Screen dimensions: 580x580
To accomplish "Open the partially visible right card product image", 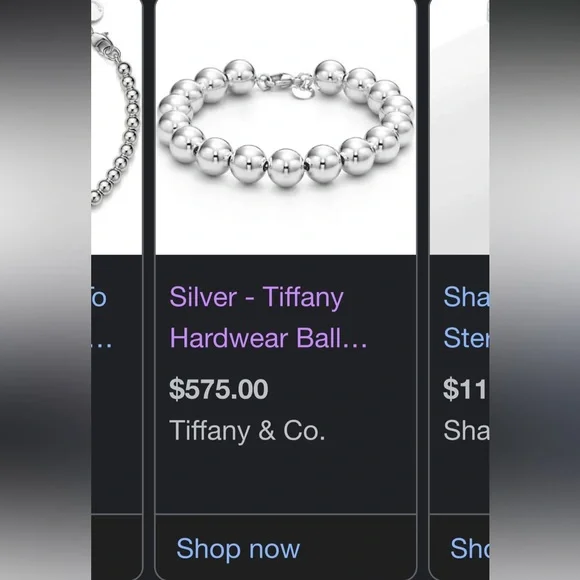I will click(459, 127).
